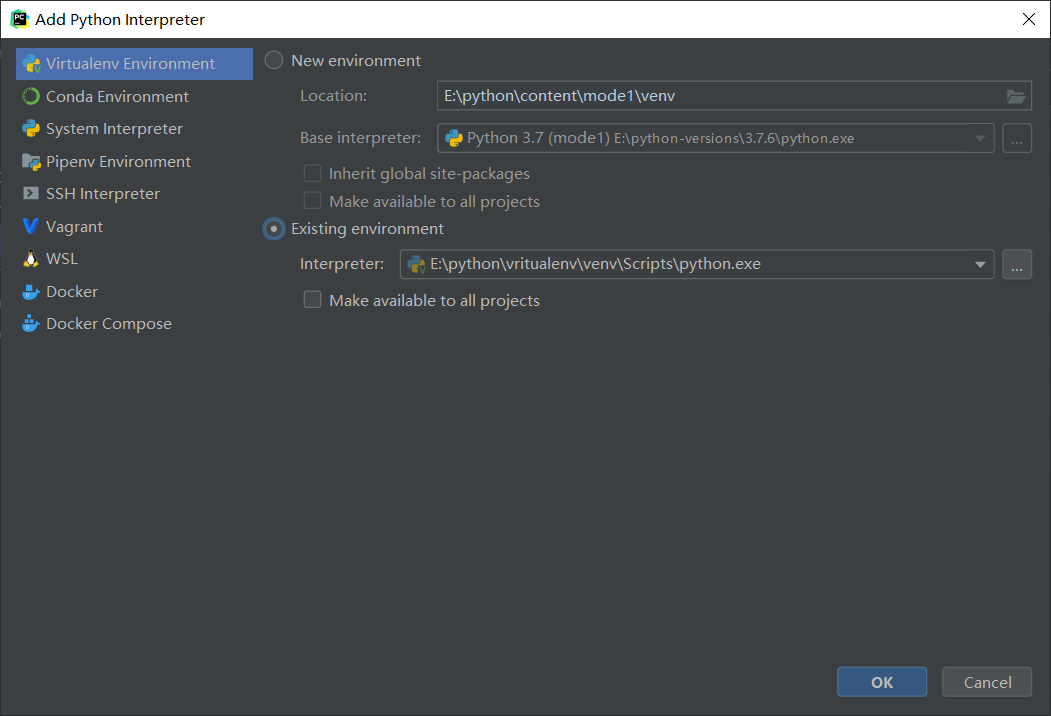The image size is (1051, 716).
Task: Select Conda Environment in the sidebar
Action: (x=134, y=97)
